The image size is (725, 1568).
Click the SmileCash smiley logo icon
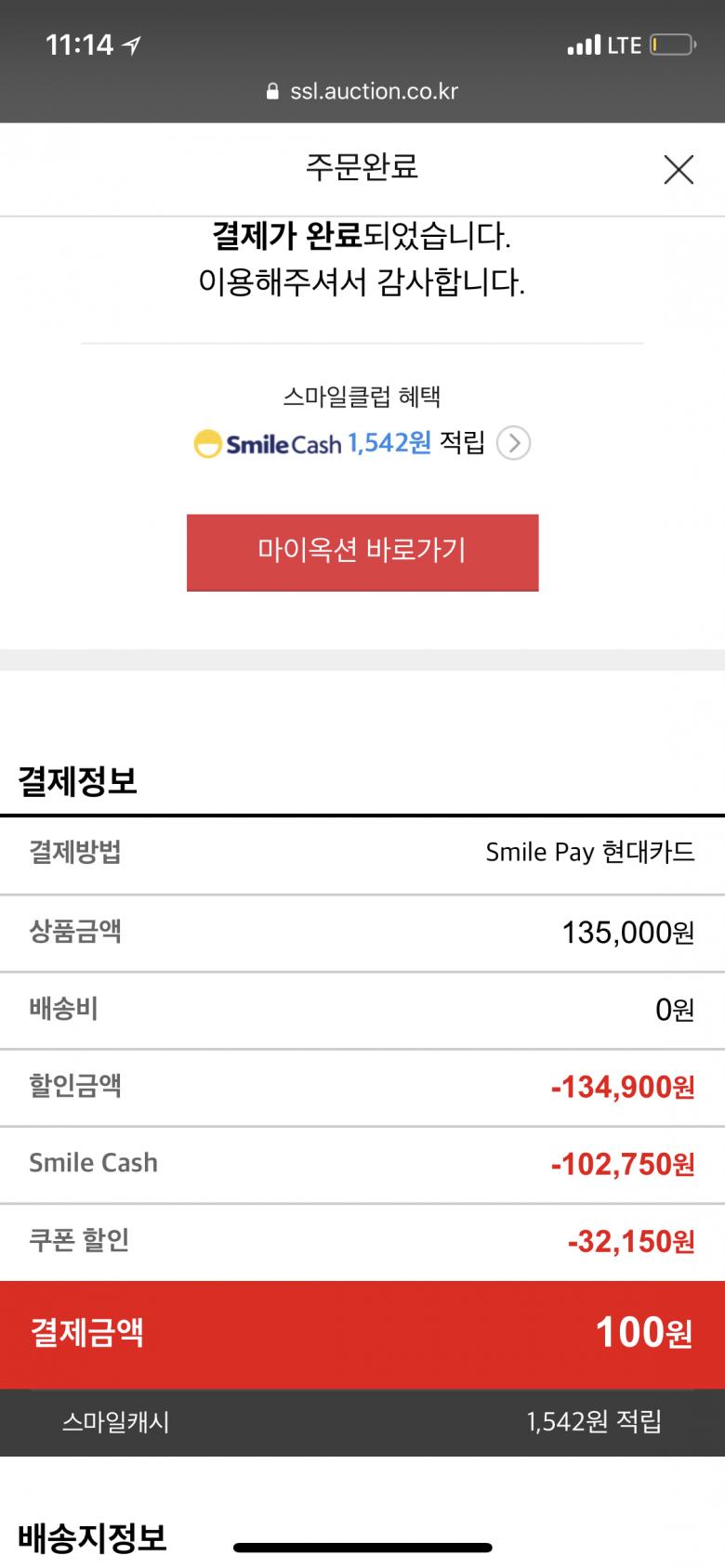pos(207,444)
